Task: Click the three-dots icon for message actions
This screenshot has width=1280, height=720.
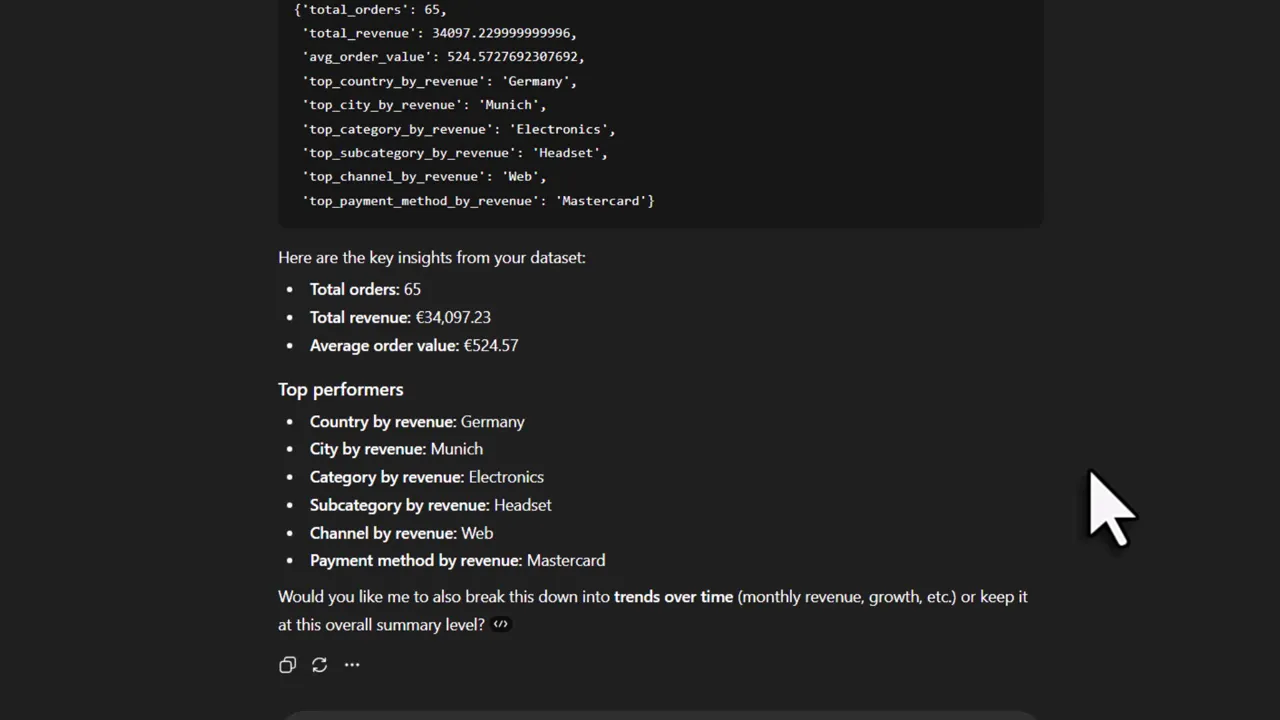Action: point(351,664)
